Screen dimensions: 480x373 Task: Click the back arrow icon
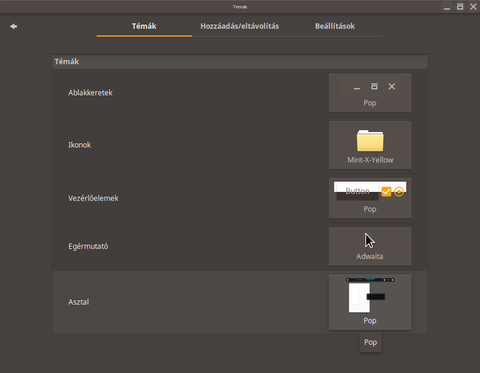pyautogui.click(x=13, y=26)
